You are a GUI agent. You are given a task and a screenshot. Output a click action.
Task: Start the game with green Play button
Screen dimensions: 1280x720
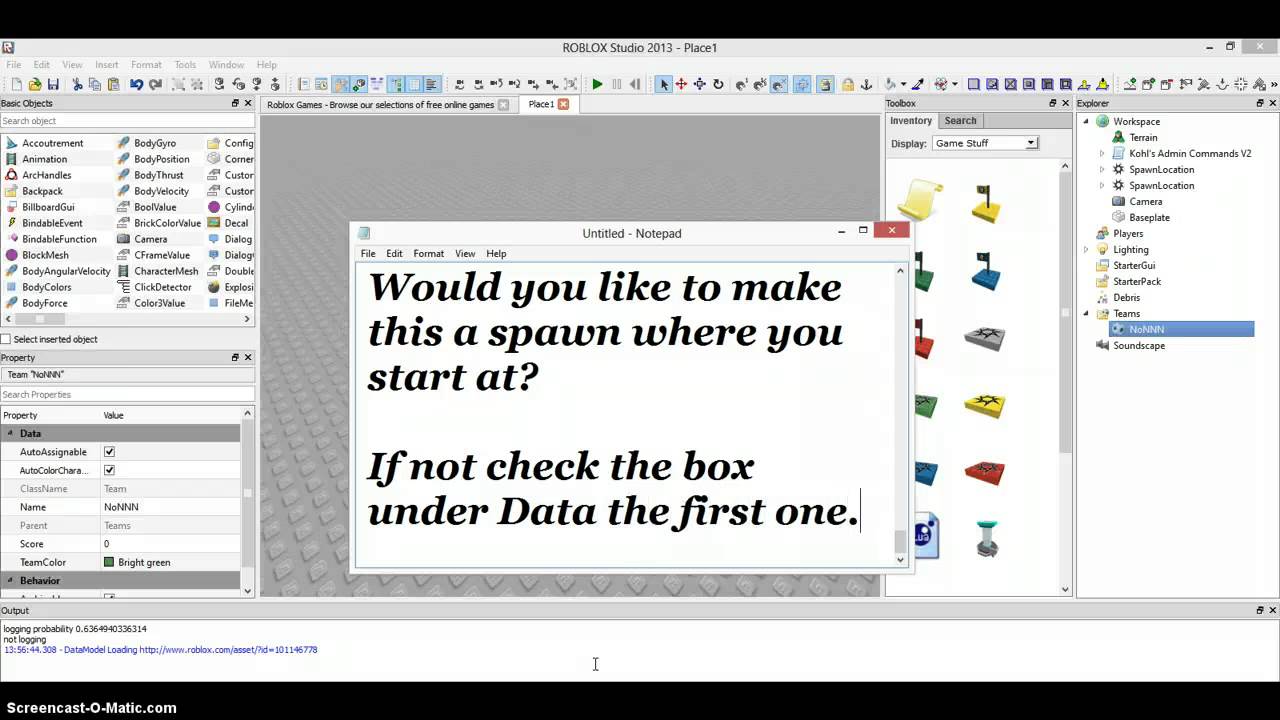point(597,84)
